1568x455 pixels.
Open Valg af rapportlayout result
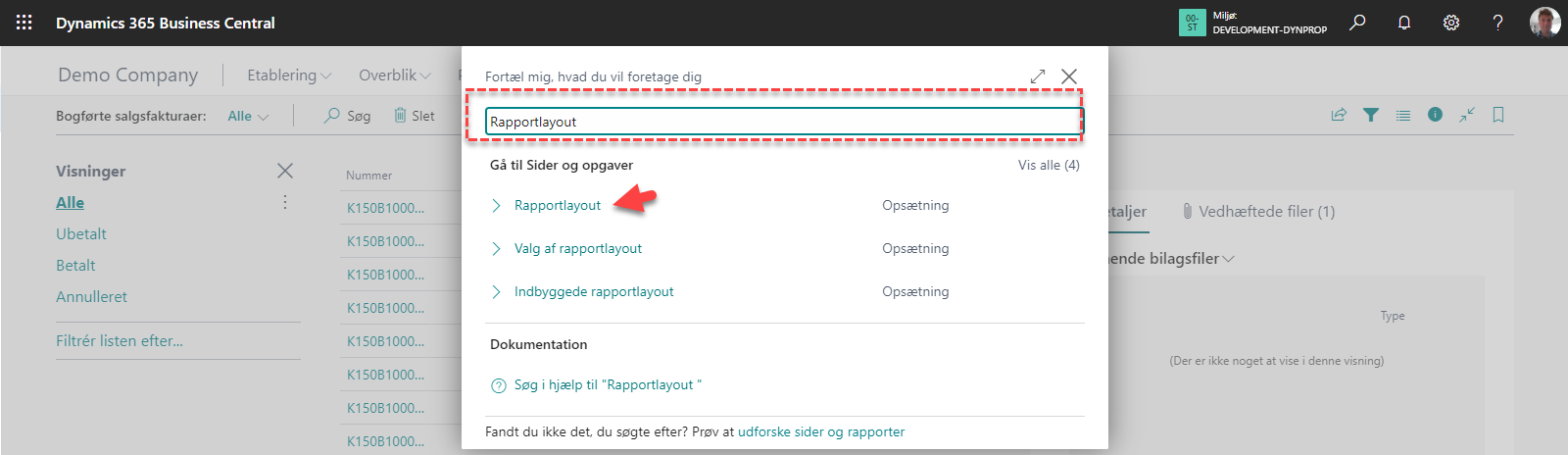click(577, 248)
